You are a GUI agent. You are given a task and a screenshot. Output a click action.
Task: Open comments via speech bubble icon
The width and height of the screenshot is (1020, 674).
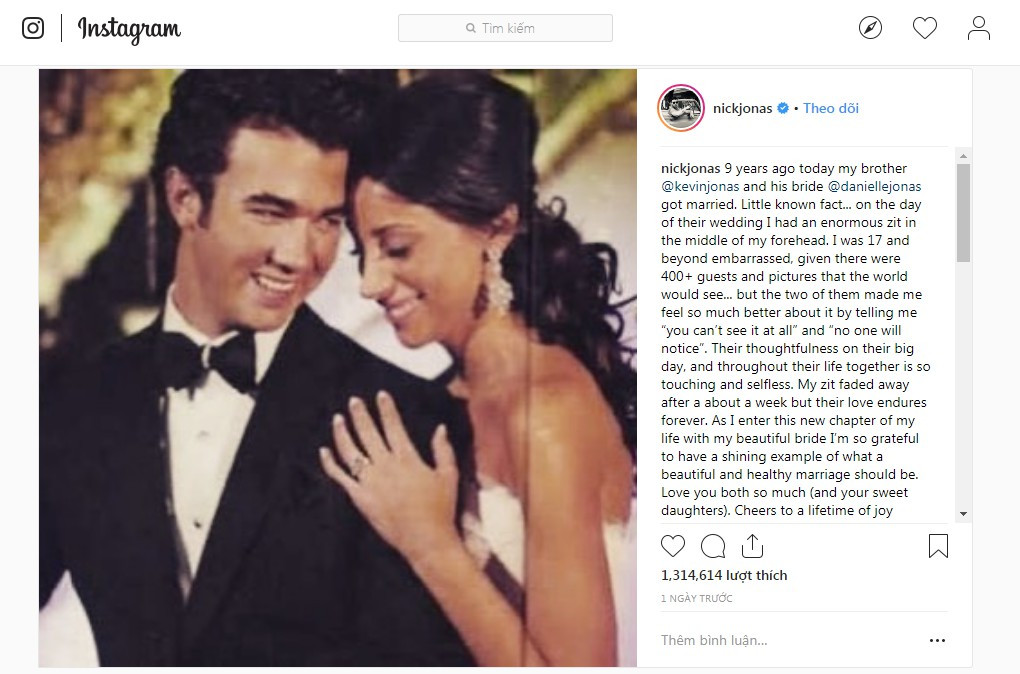712,546
